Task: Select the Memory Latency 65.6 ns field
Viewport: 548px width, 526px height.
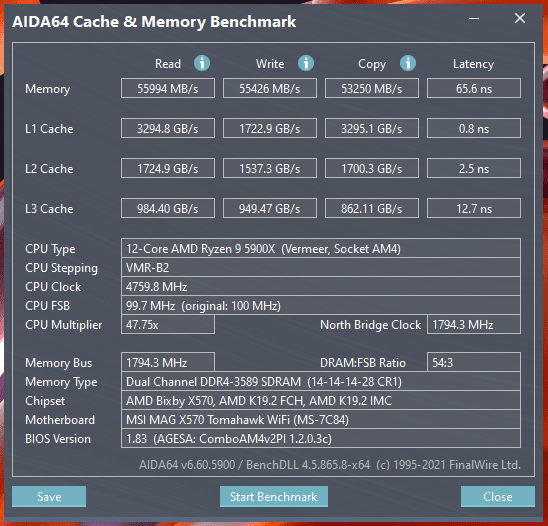Action: pyautogui.click(x=474, y=88)
